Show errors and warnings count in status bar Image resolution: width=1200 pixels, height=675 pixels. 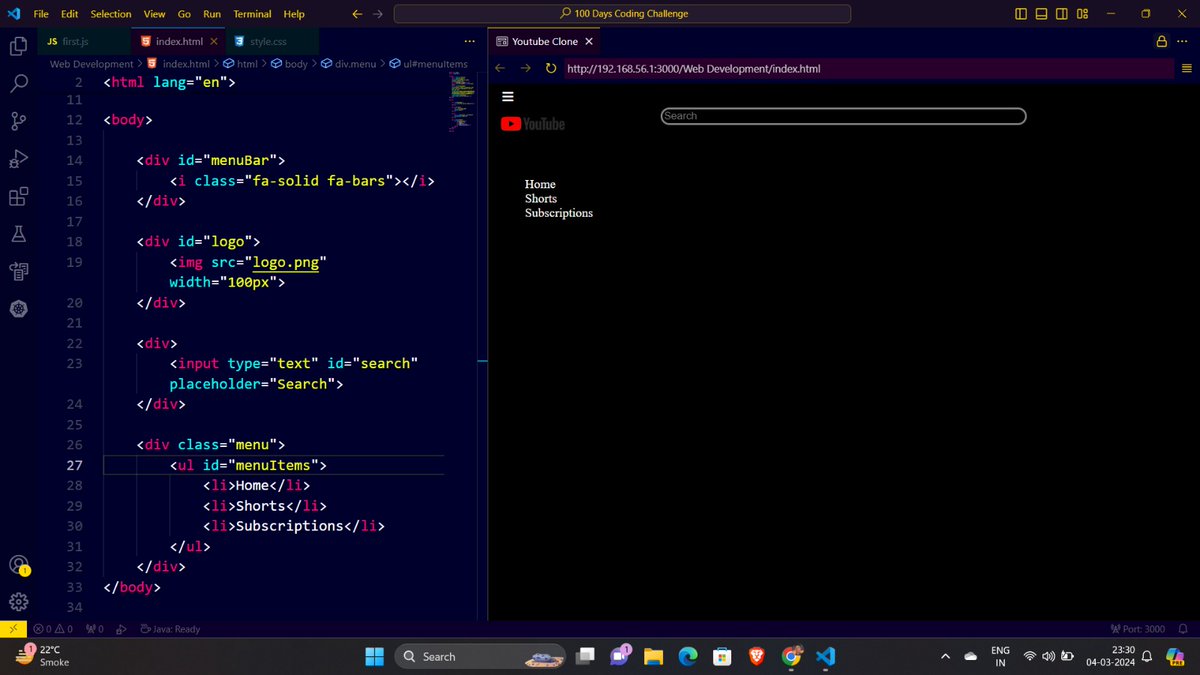[x=52, y=629]
